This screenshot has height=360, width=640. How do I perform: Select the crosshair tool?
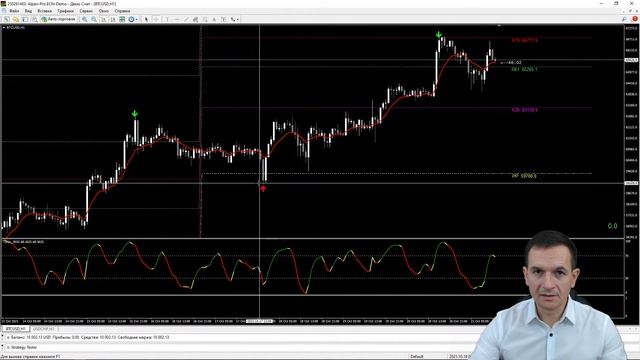[x=156, y=19]
